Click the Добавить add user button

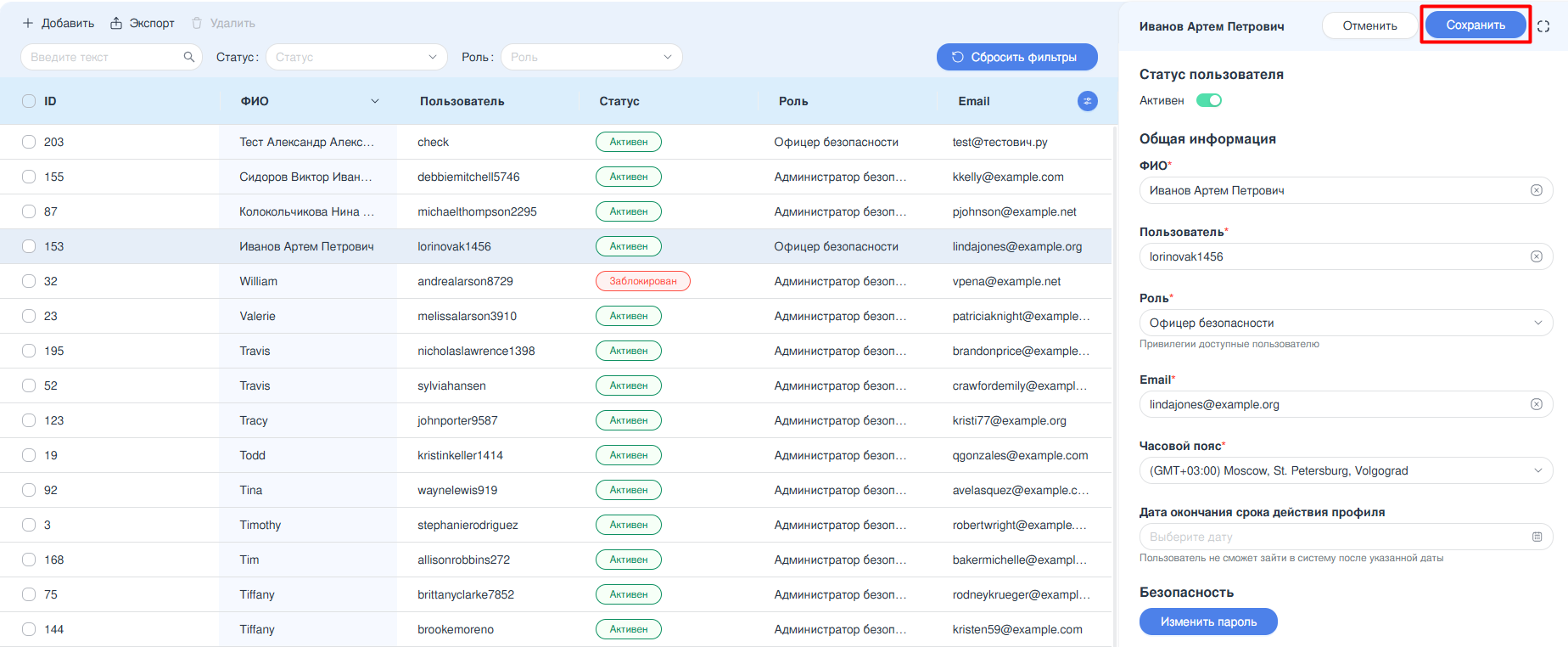[x=59, y=23]
